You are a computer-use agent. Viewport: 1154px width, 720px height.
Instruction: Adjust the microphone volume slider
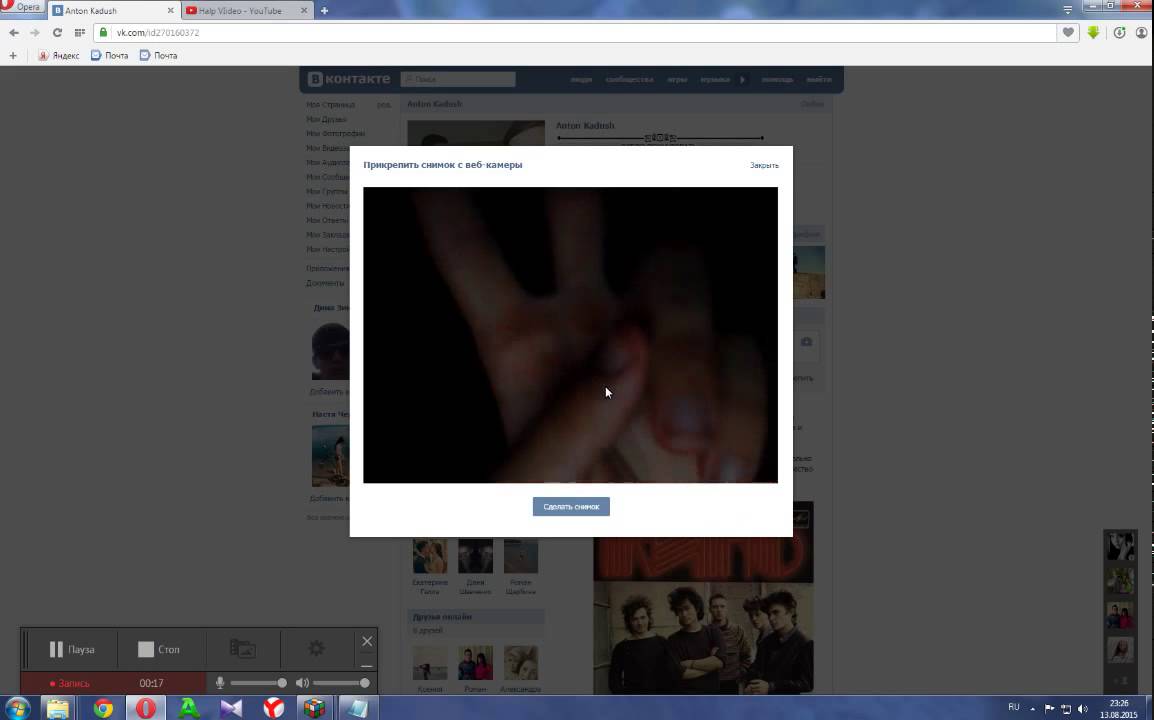tap(258, 683)
